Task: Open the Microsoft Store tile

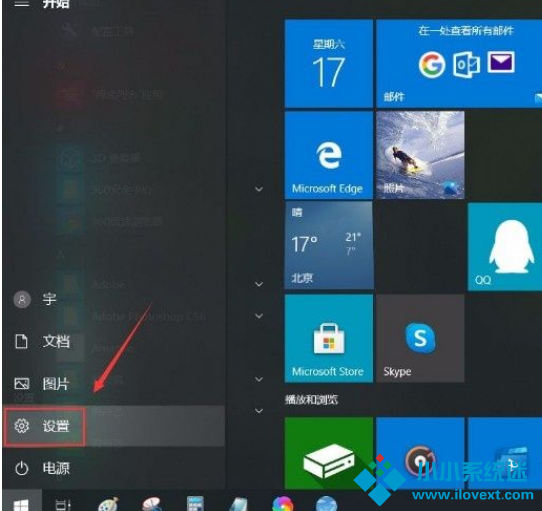Action: click(x=329, y=338)
